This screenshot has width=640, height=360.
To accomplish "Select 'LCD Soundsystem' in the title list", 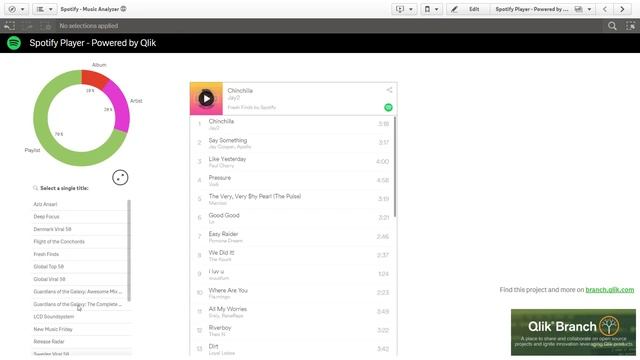I will tap(80, 317).
